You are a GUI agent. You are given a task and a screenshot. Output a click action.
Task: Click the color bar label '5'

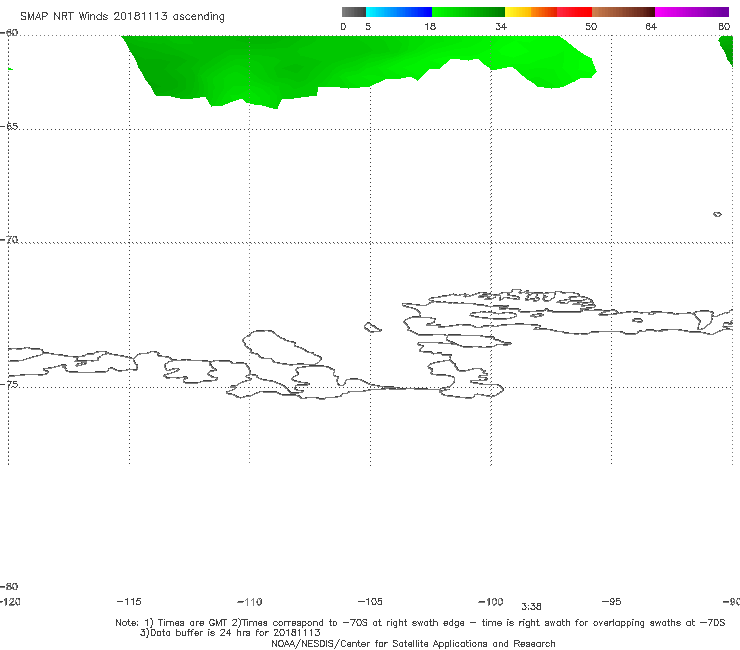pyautogui.click(x=368, y=26)
